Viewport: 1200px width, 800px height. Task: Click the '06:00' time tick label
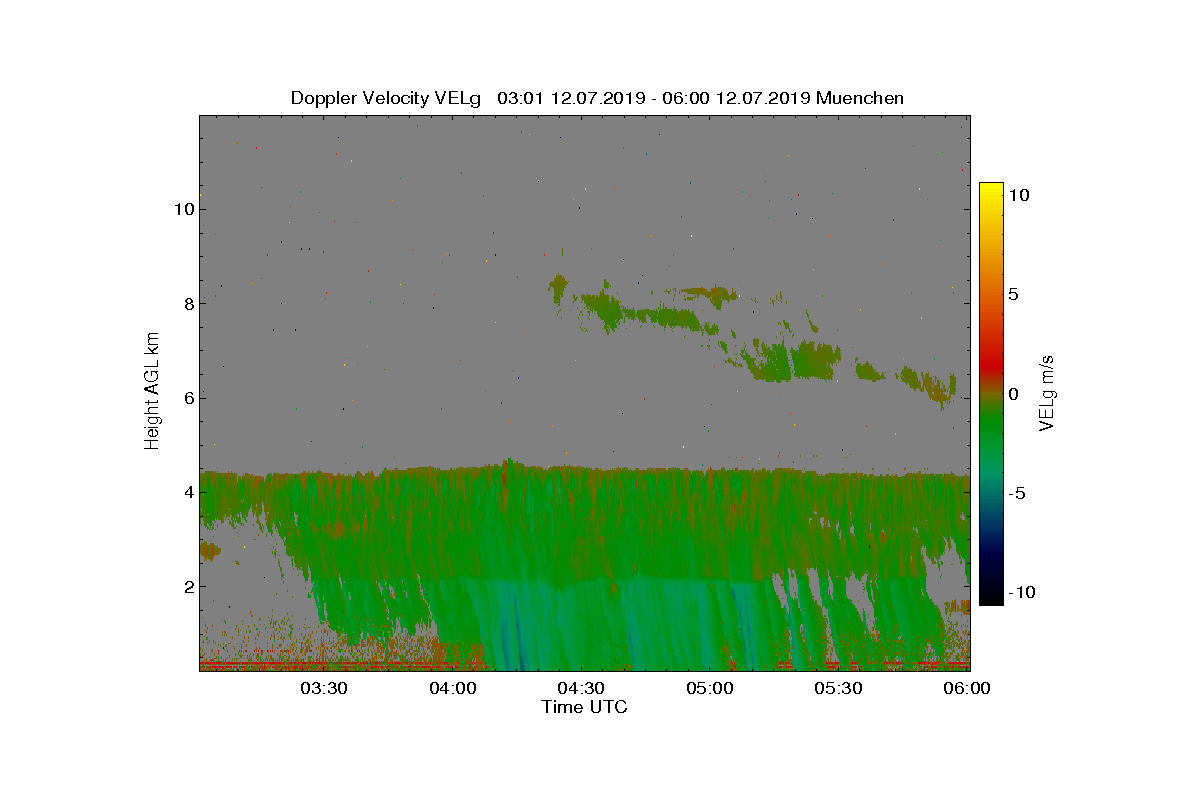(967, 688)
